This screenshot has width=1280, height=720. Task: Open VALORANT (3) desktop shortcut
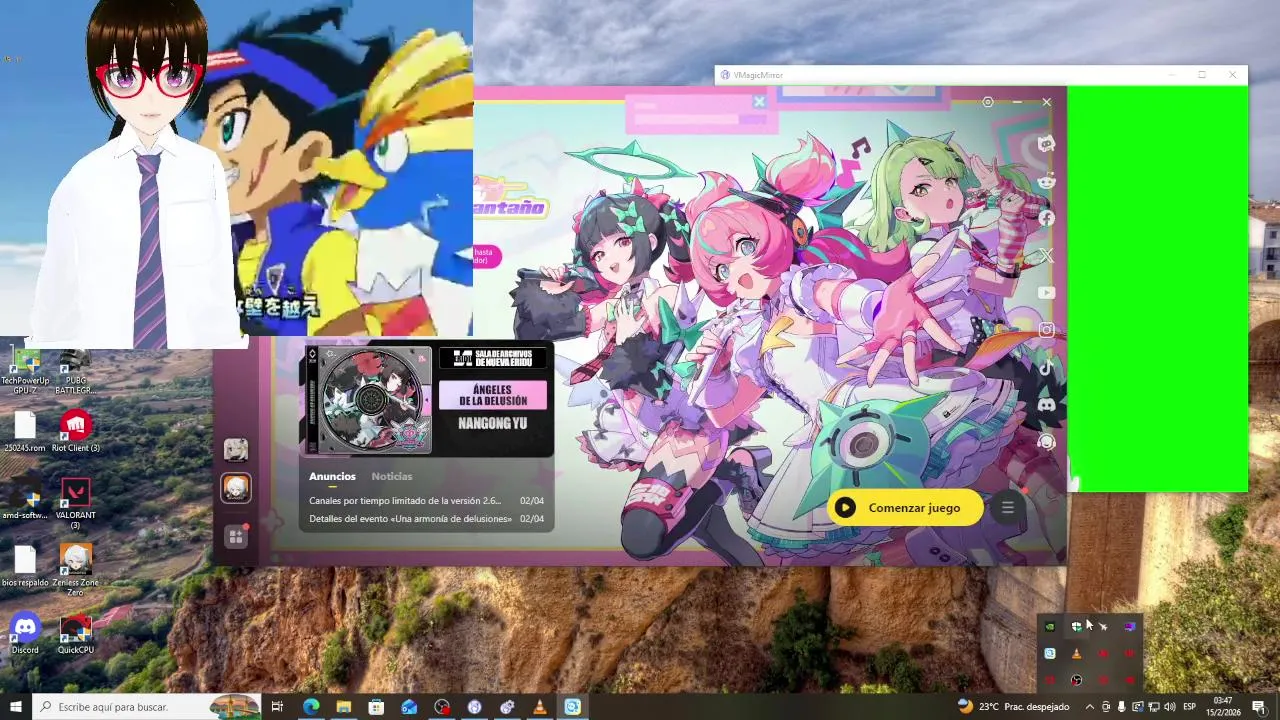[x=76, y=503]
